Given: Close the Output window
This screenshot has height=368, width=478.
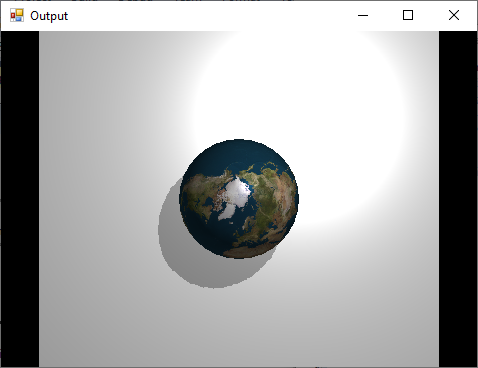Looking at the screenshot, I should pos(454,15).
